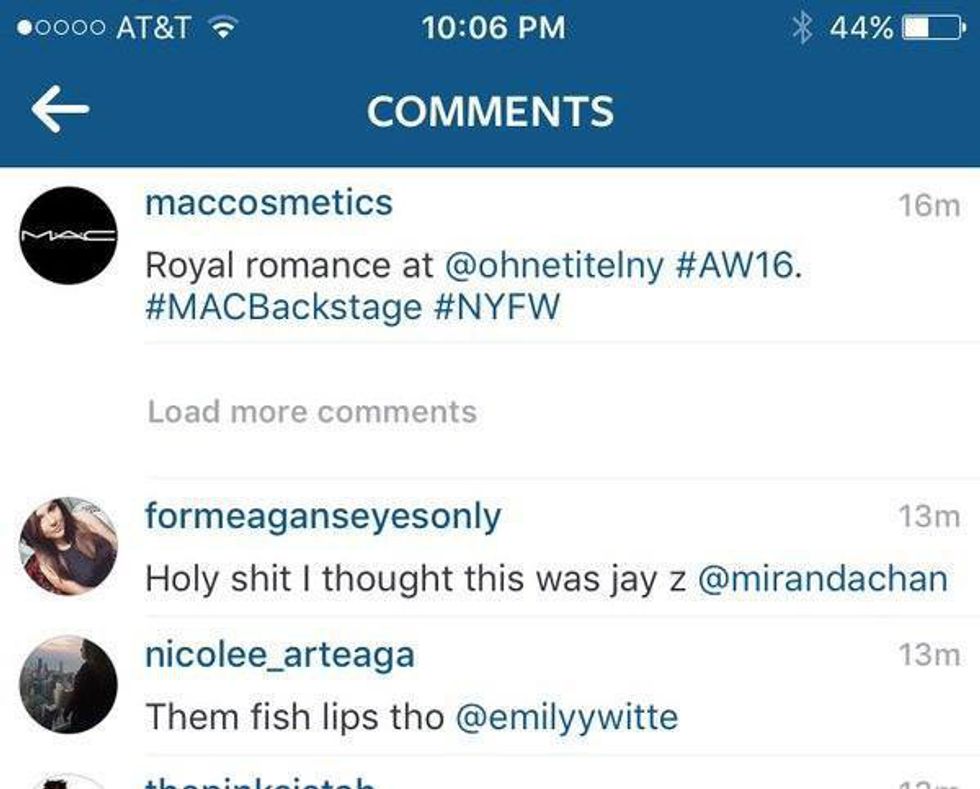Tap the battery icon in status bar
The height and width of the screenshot is (789, 980).
[x=929, y=28]
